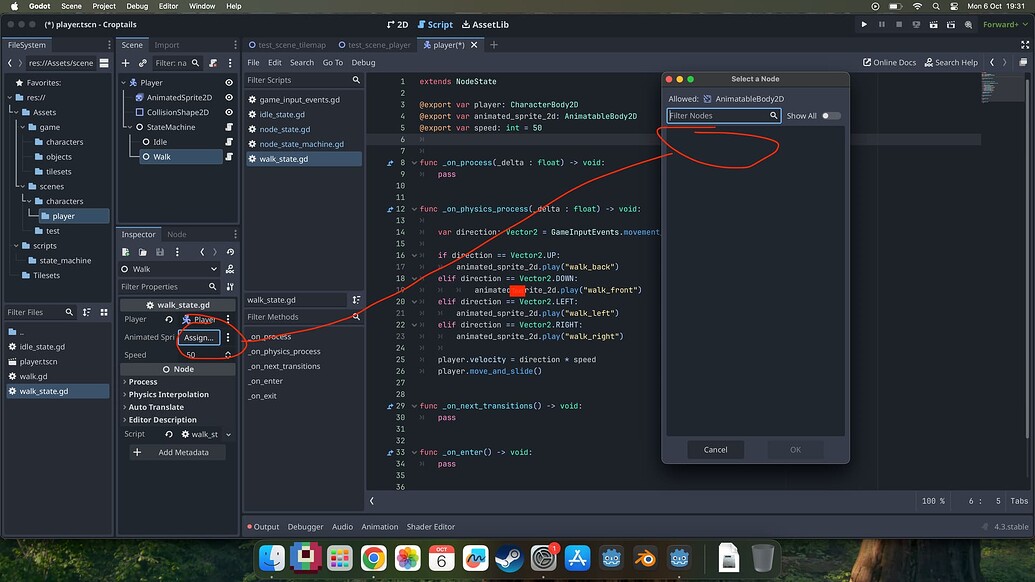Open Search Help from the script editor toolbar
Screen dimensions: 1035x582
949,62
